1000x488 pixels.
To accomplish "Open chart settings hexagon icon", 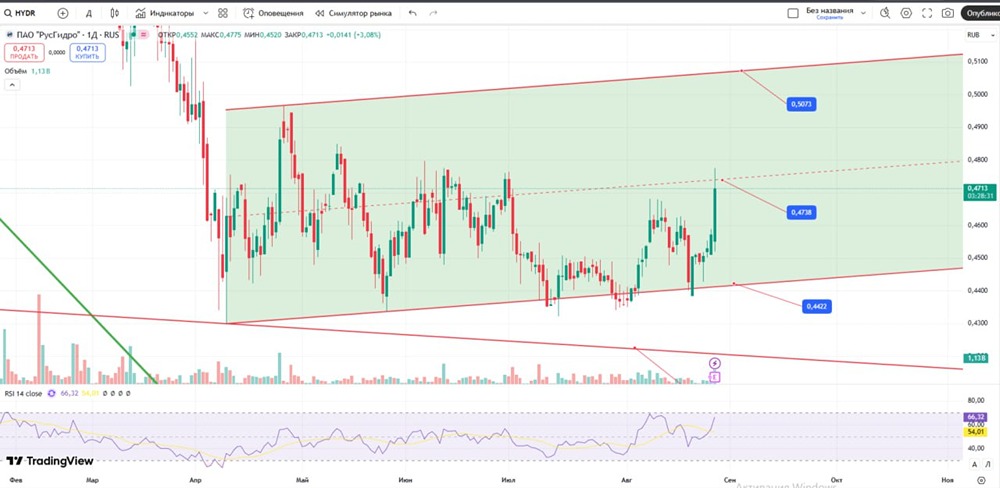I will click(906, 13).
